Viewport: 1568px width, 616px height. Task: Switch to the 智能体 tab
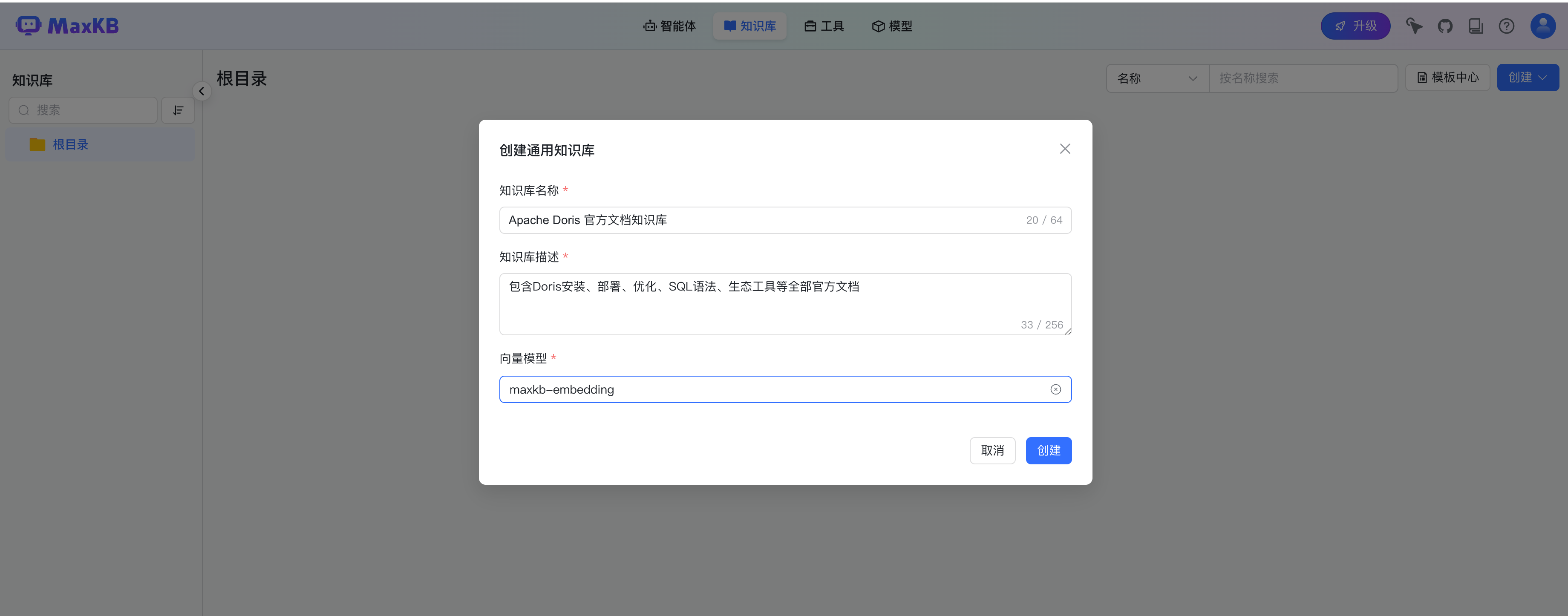[x=669, y=26]
